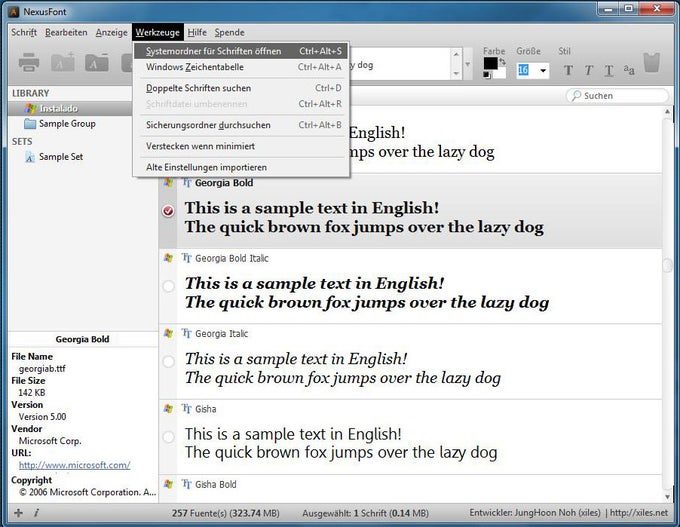Click the font list scroll down arrow

(668, 497)
